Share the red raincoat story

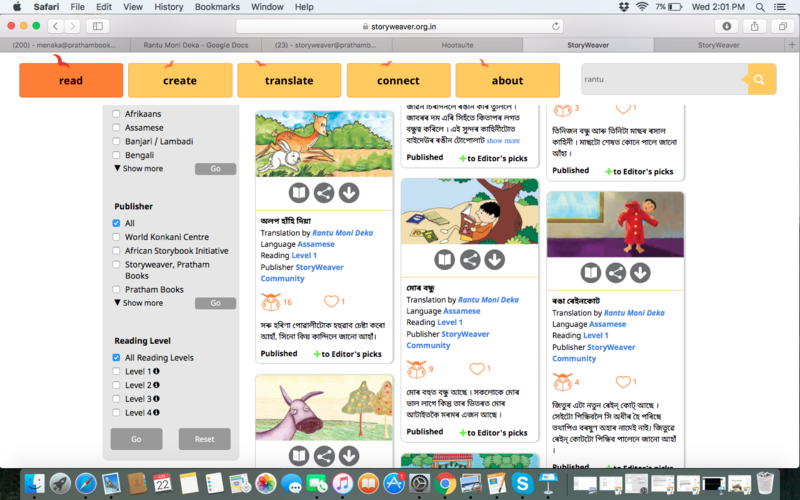[616, 273]
